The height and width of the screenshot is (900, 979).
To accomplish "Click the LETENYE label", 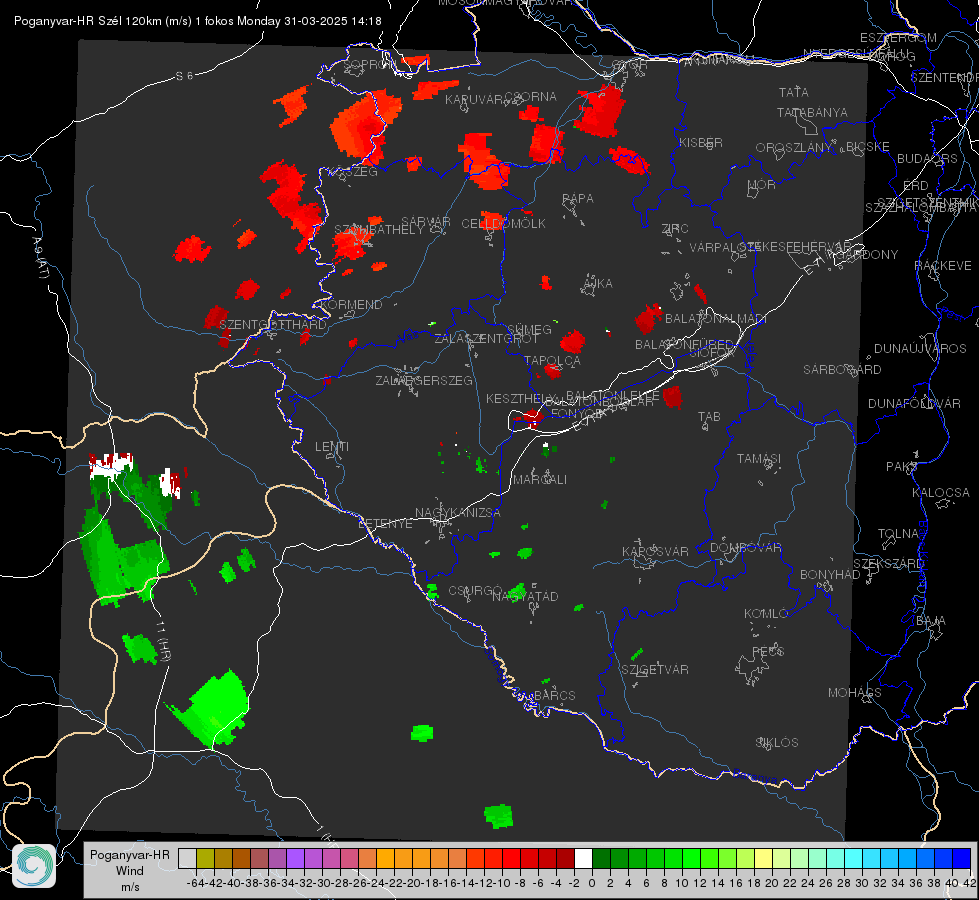I will click(x=385, y=524).
